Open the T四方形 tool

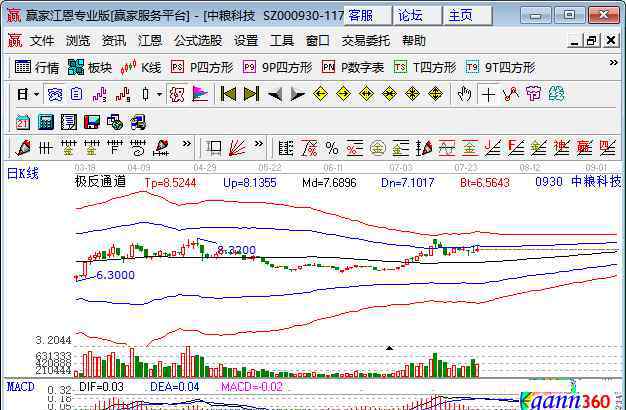click(x=425, y=67)
